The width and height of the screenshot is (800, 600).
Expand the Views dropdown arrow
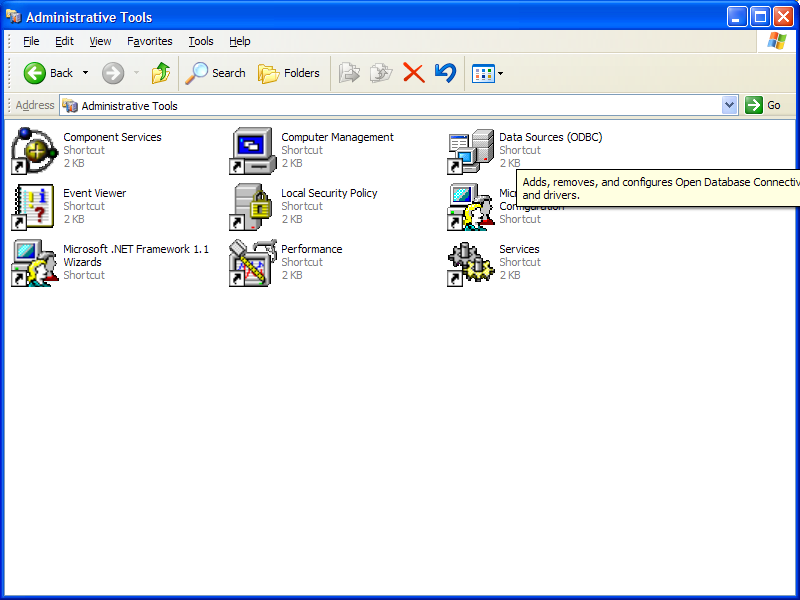point(501,73)
